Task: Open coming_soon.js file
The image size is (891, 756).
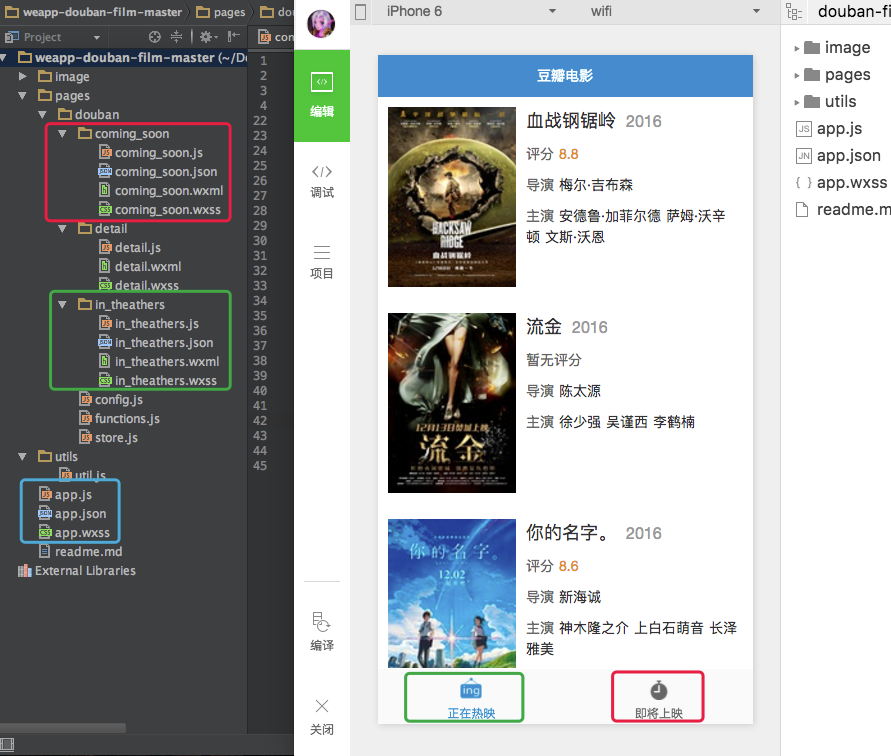Action: (151, 152)
